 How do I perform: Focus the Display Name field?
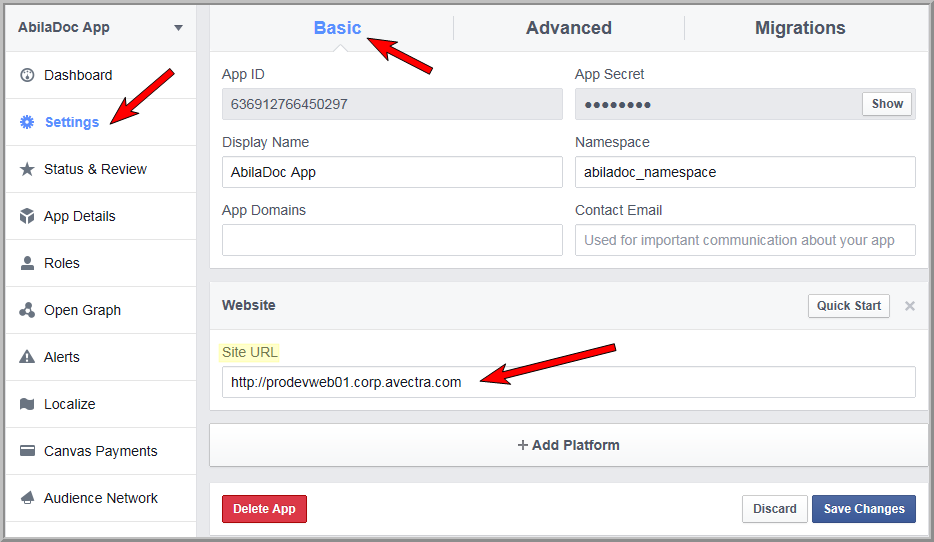click(392, 172)
